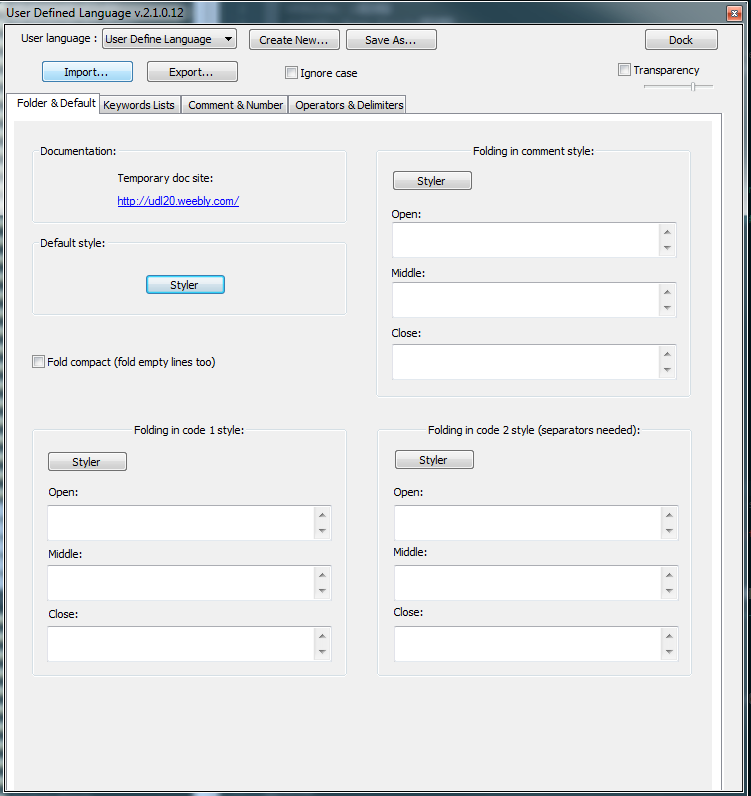Click up arrow of comment style Middle field

tap(667, 292)
